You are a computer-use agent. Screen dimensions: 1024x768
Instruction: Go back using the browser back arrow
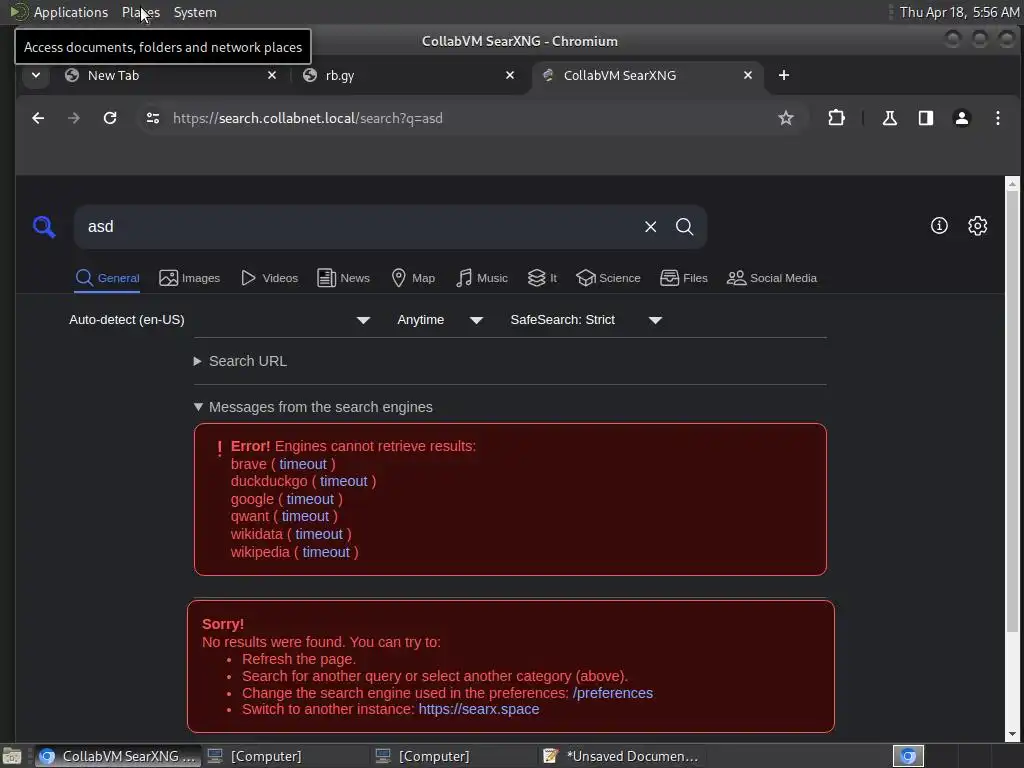coord(38,118)
